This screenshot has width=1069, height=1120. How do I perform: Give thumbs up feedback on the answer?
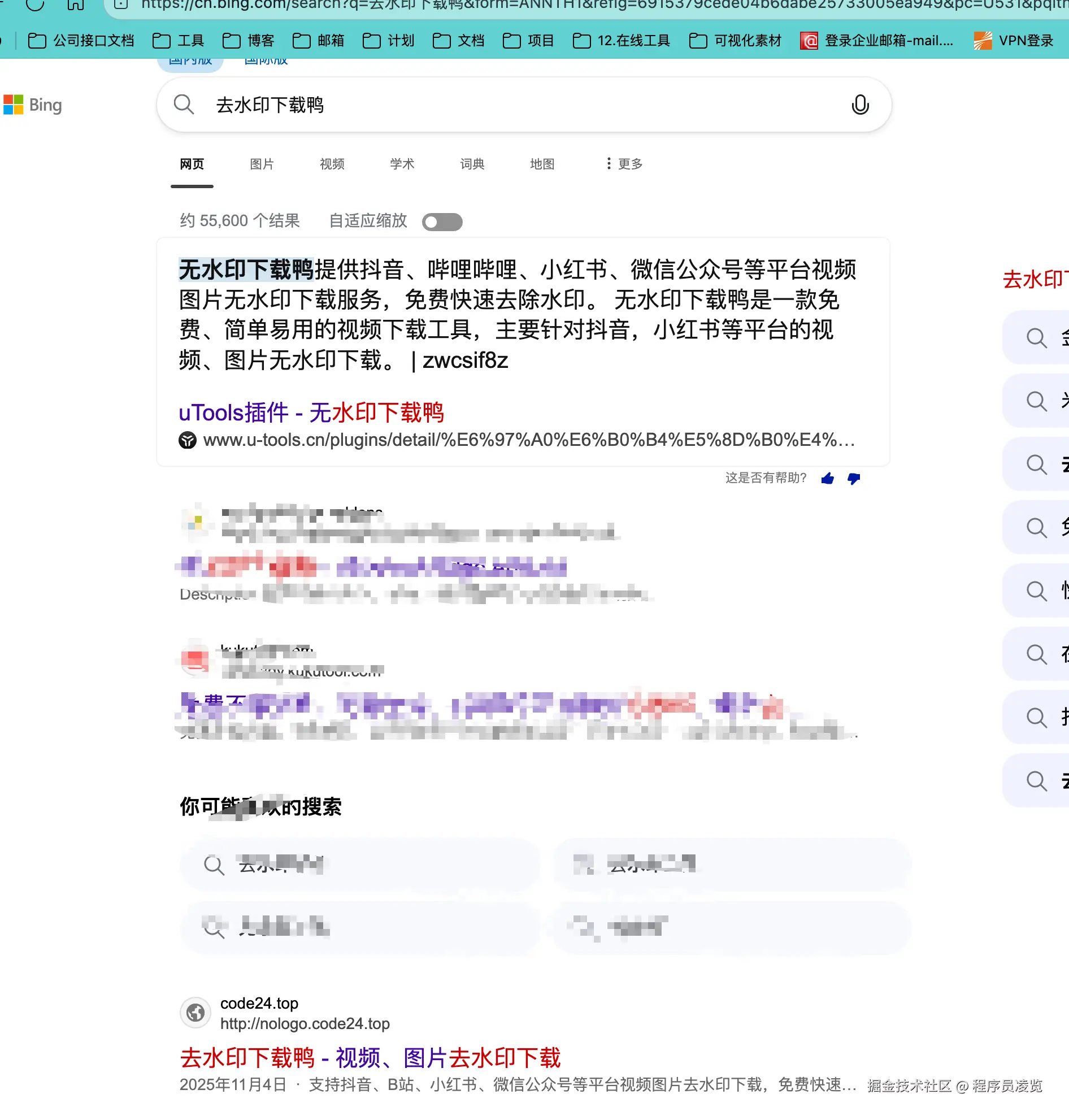pyautogui.click(x=827, y=479)
